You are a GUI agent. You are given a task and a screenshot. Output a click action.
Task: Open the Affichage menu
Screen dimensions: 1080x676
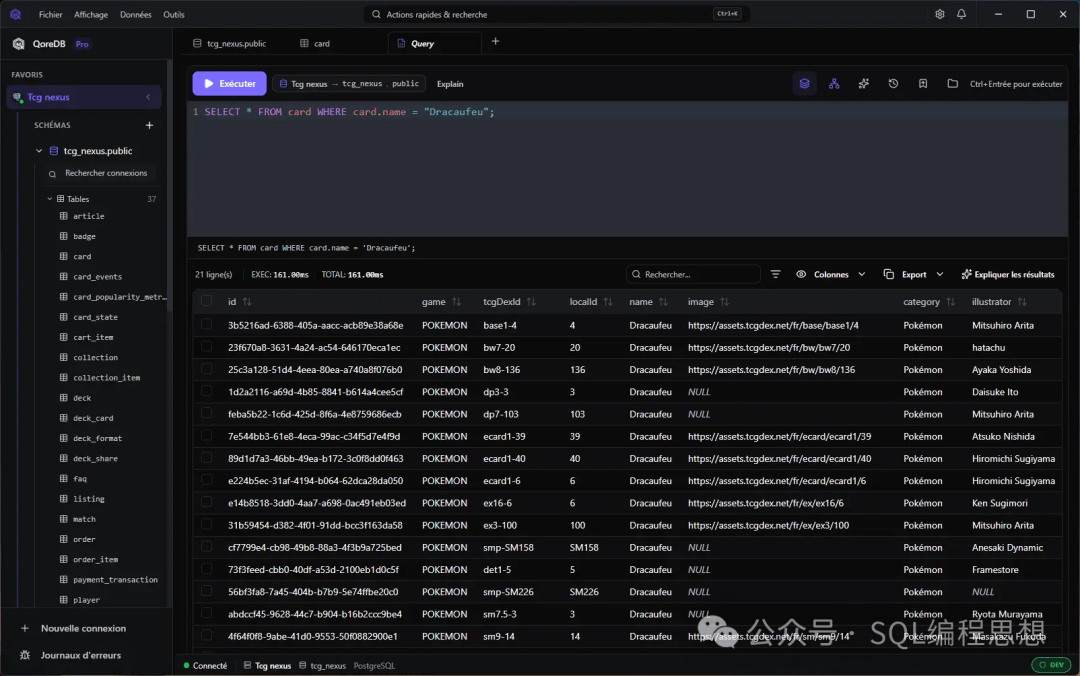91,15
